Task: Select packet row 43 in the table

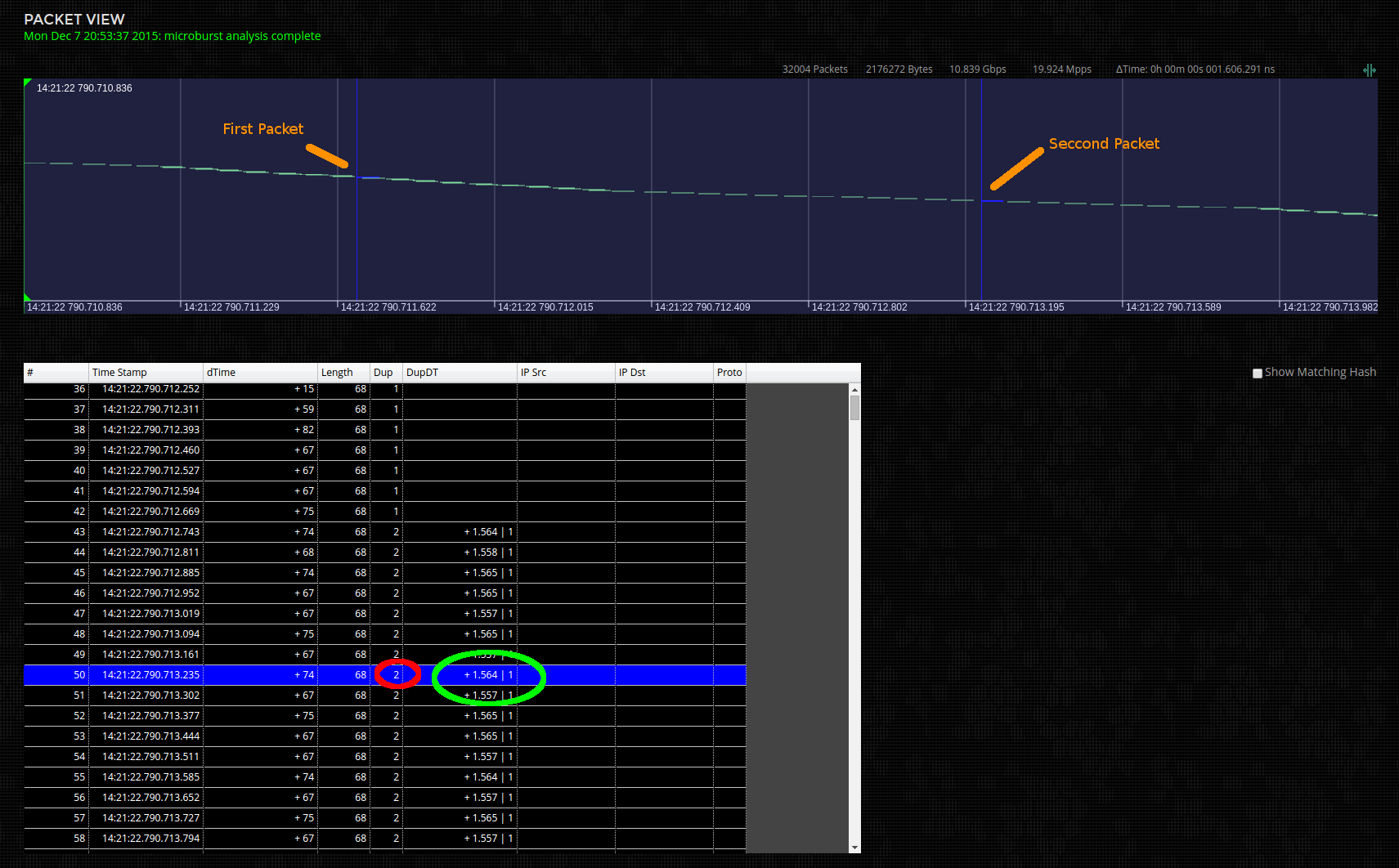Action: pyautogui.click(x=245, y=532)
